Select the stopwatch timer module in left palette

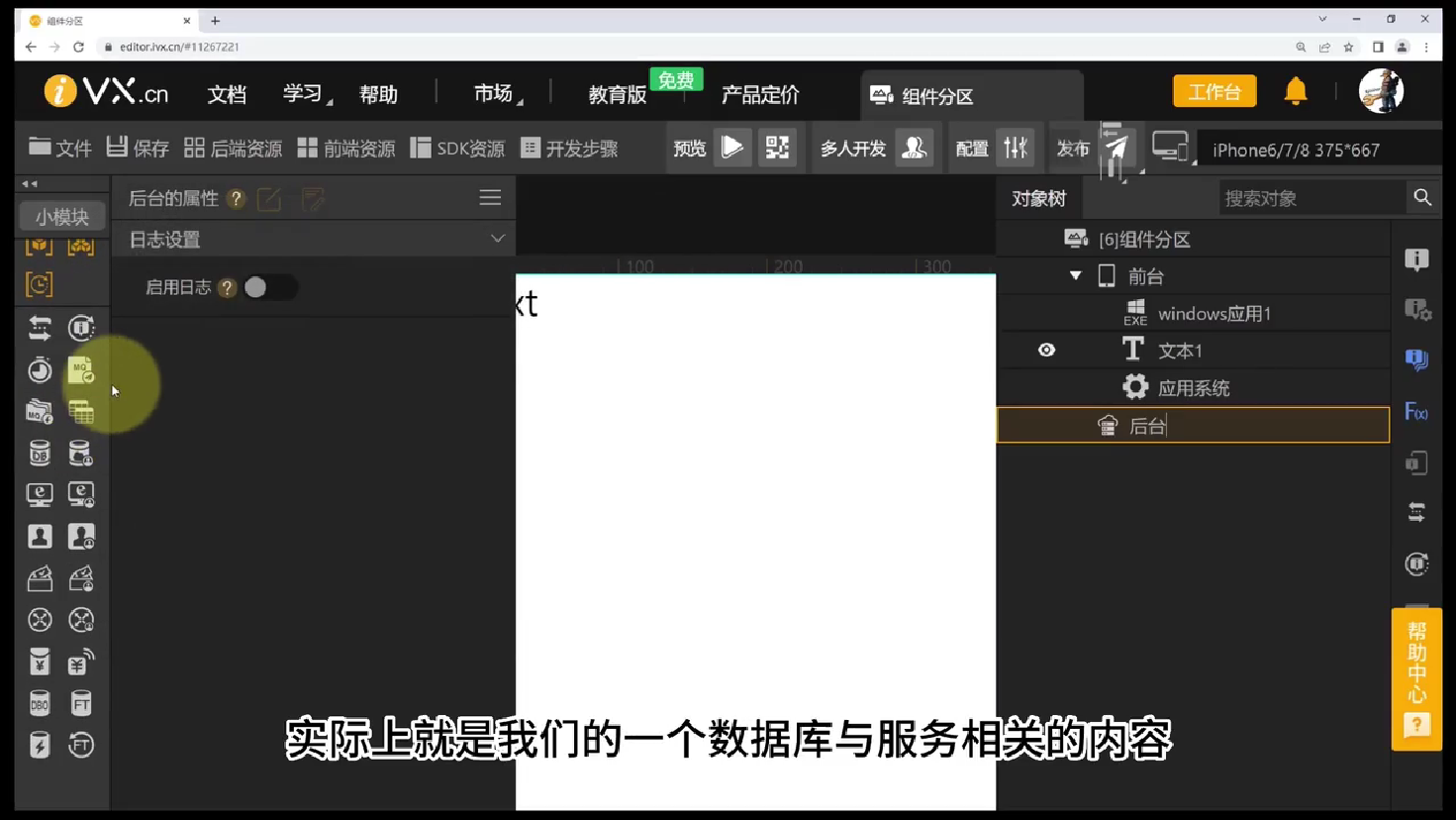40,370
